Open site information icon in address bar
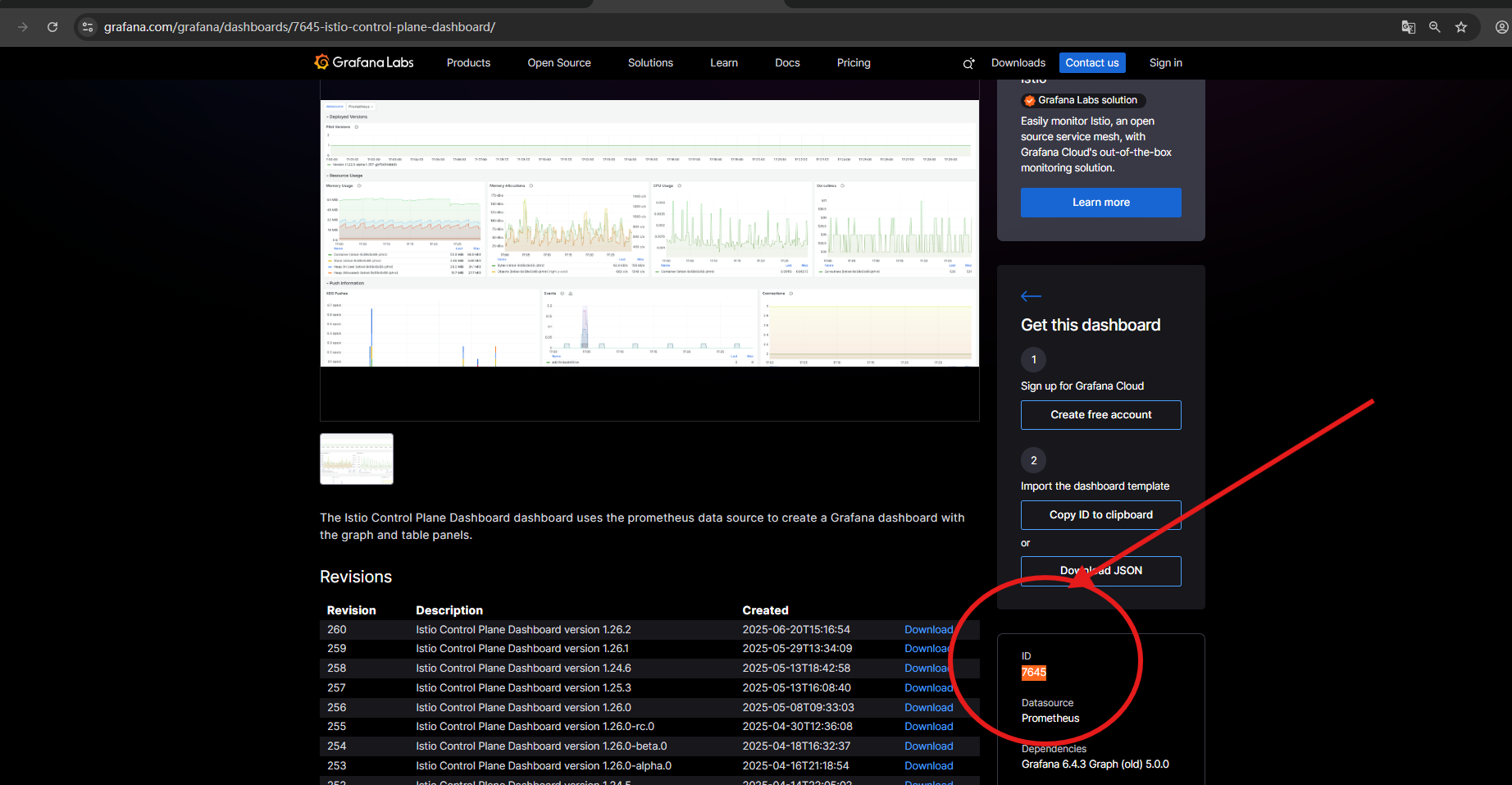Screen dimensions: 1512x785 pos(88,27)
